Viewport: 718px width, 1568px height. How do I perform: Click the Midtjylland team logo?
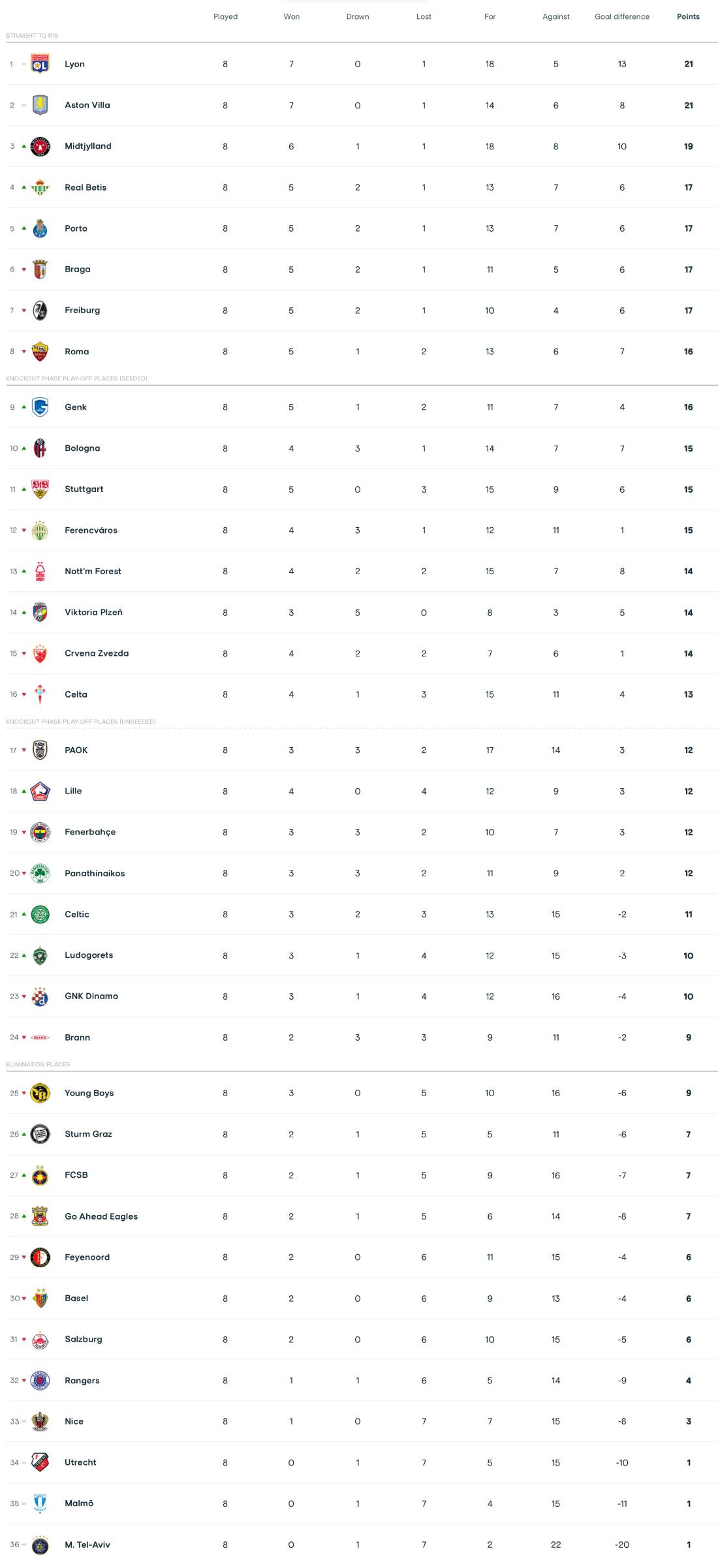point(40,146)
